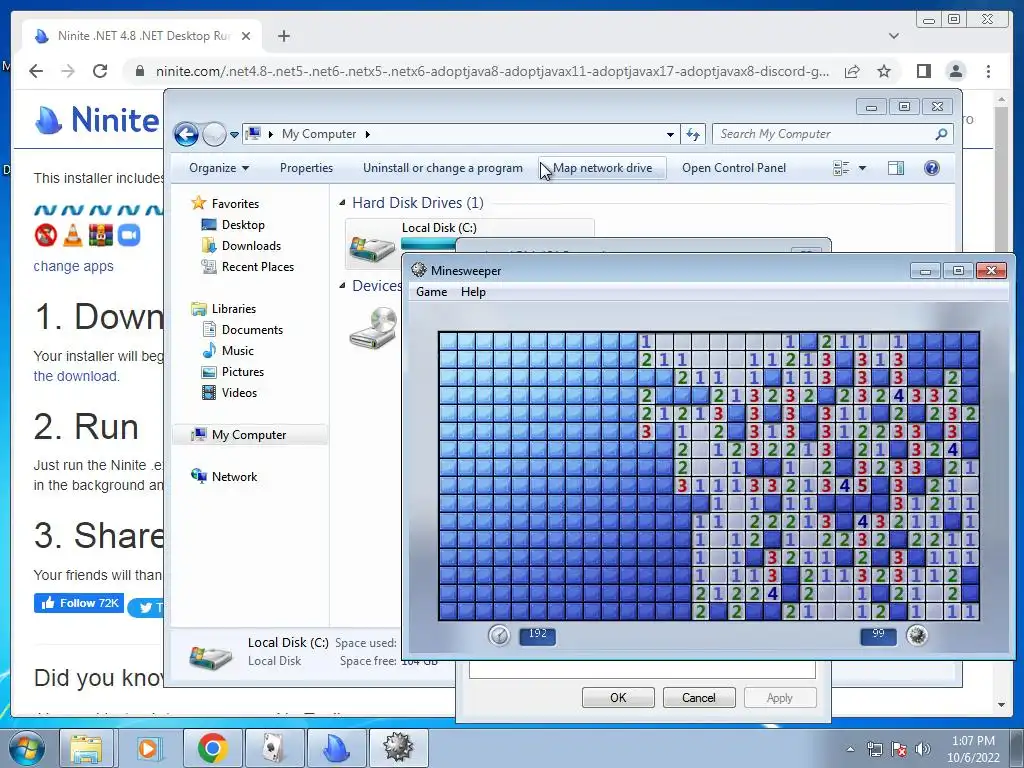This screenshot has width=1024, height=768.
Task: Open Chrome three-dot menu
Action: pos(988,71)
